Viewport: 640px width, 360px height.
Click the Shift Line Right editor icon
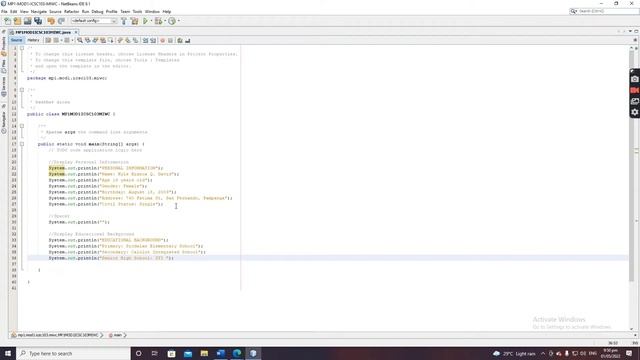153,40
